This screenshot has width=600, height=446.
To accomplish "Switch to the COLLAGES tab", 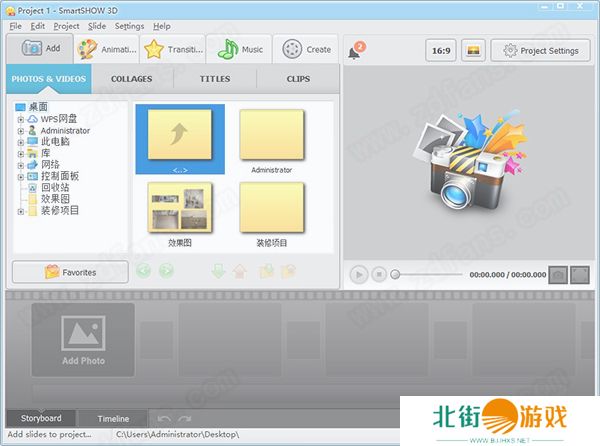I will click(131, 78).
